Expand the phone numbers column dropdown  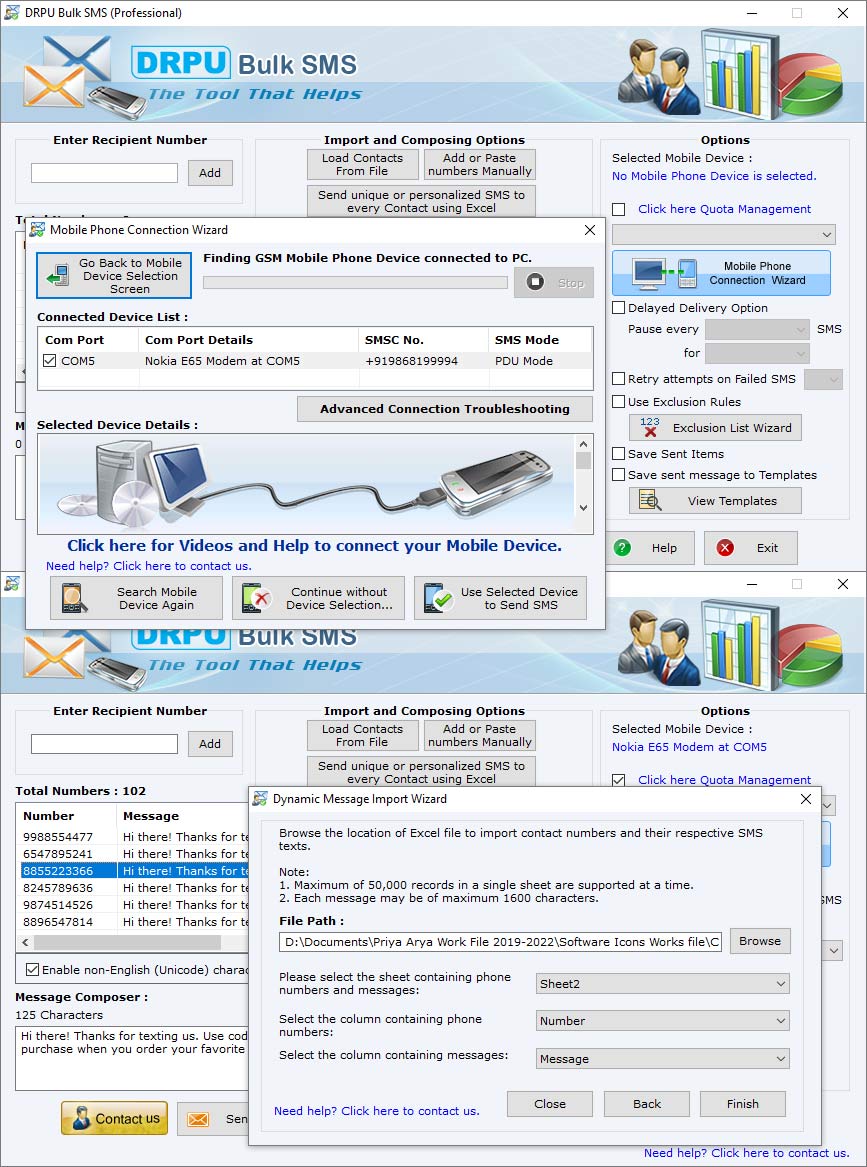[661, 1021]
